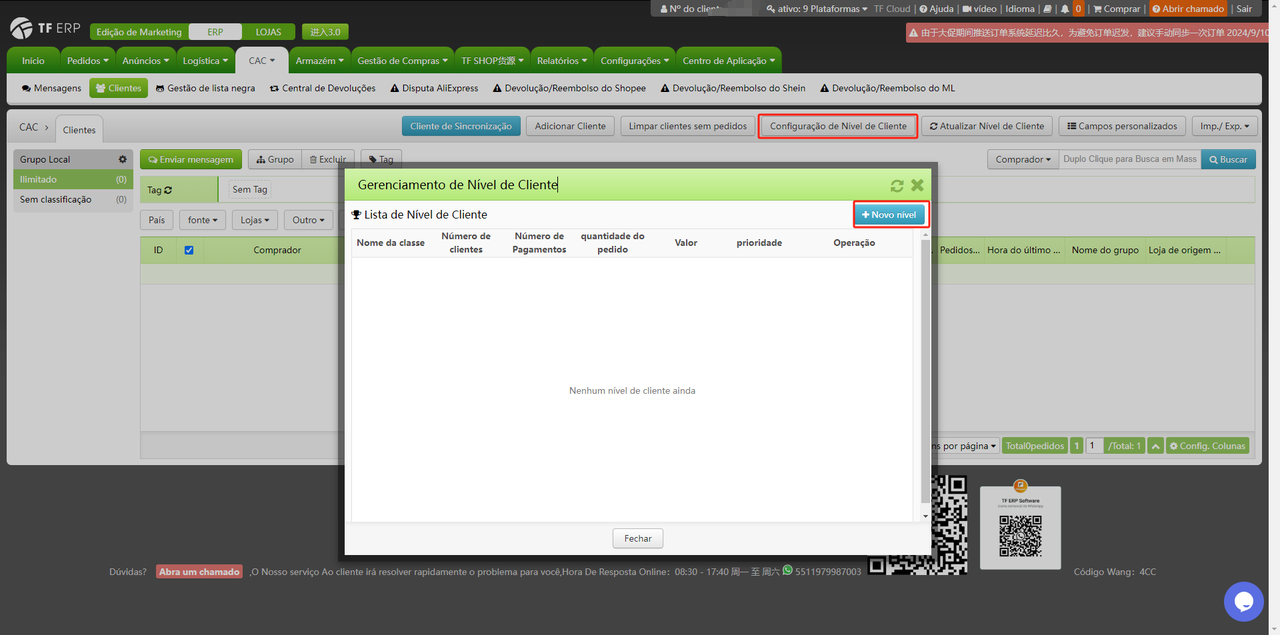Click the Excluir trash button
This screenshot has height=635, width=1280.
click(x=328, y=158)
